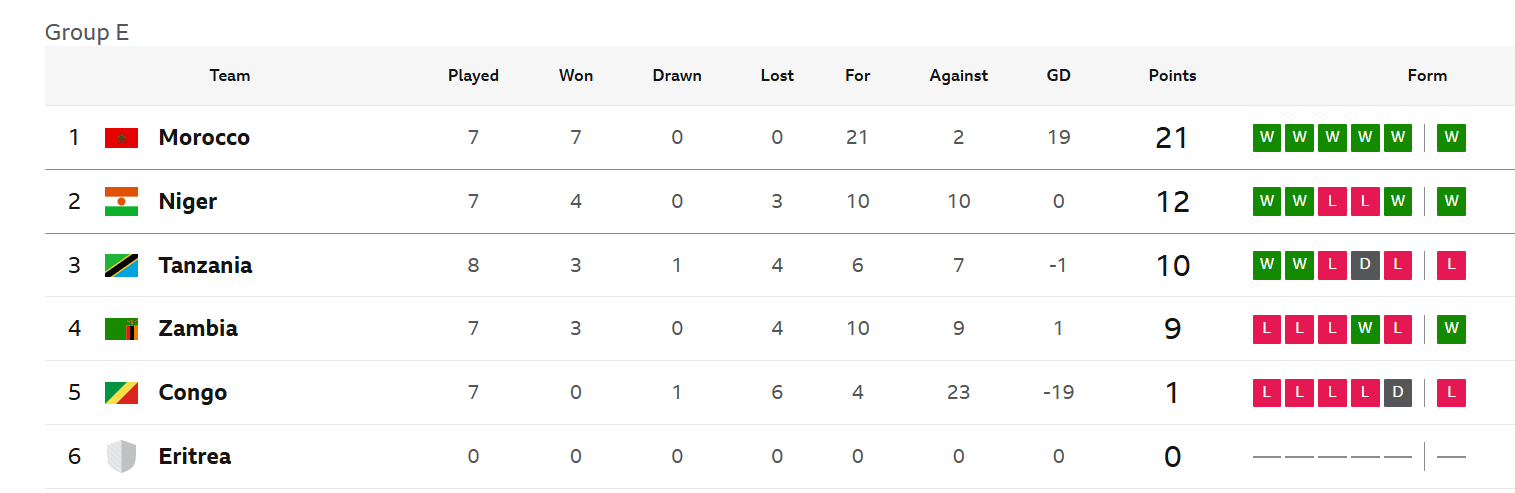Click the Tanzania flag icon

point(121,266)
